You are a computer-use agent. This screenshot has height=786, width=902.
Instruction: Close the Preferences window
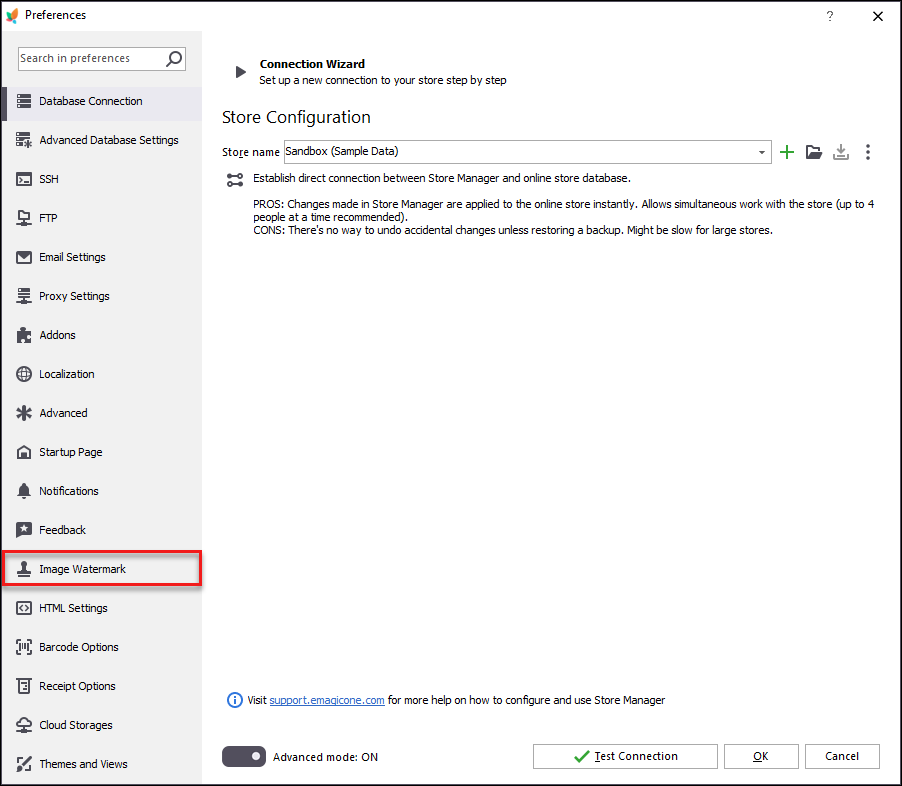(878, 16)
